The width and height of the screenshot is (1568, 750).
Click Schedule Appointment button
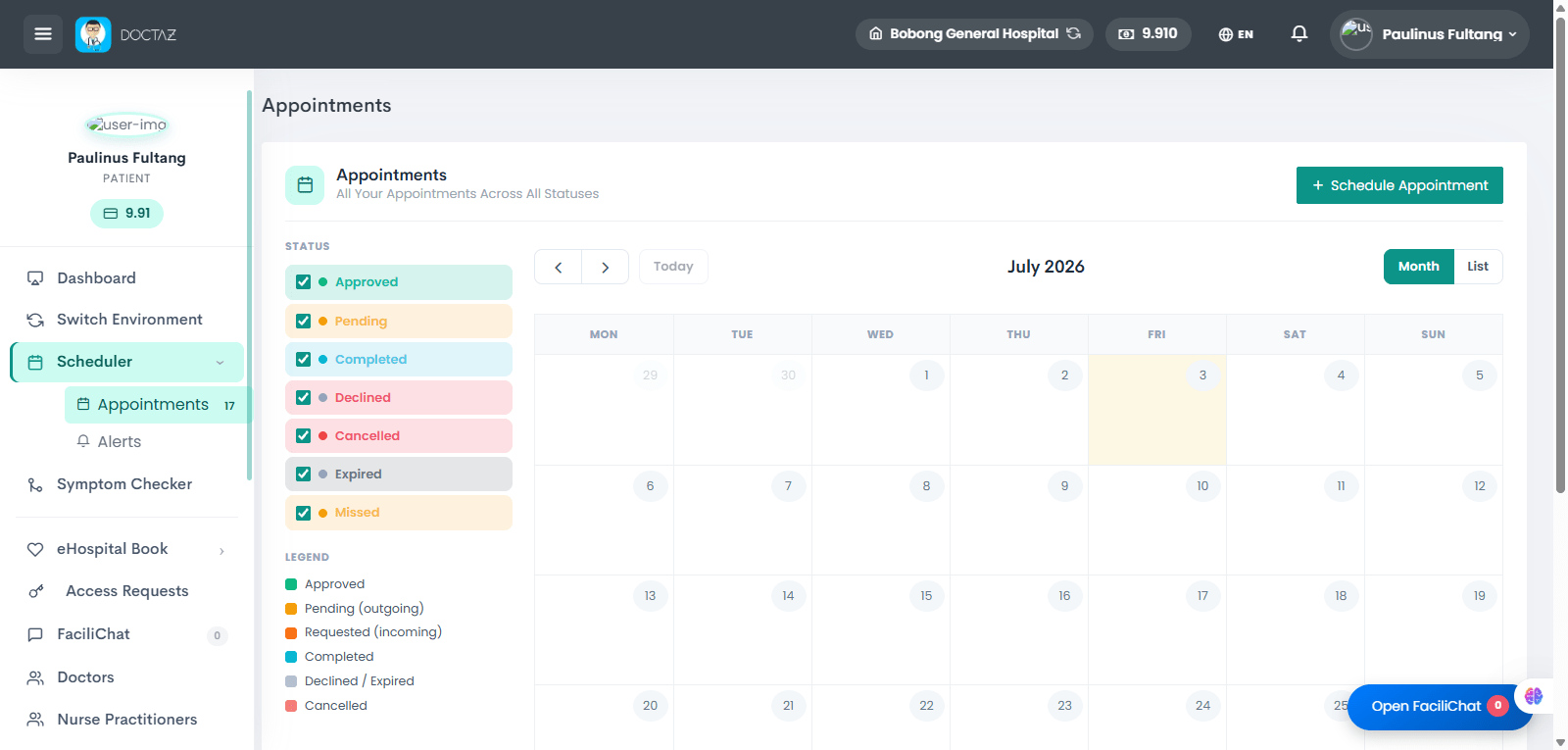click(x=1399, y=185)
